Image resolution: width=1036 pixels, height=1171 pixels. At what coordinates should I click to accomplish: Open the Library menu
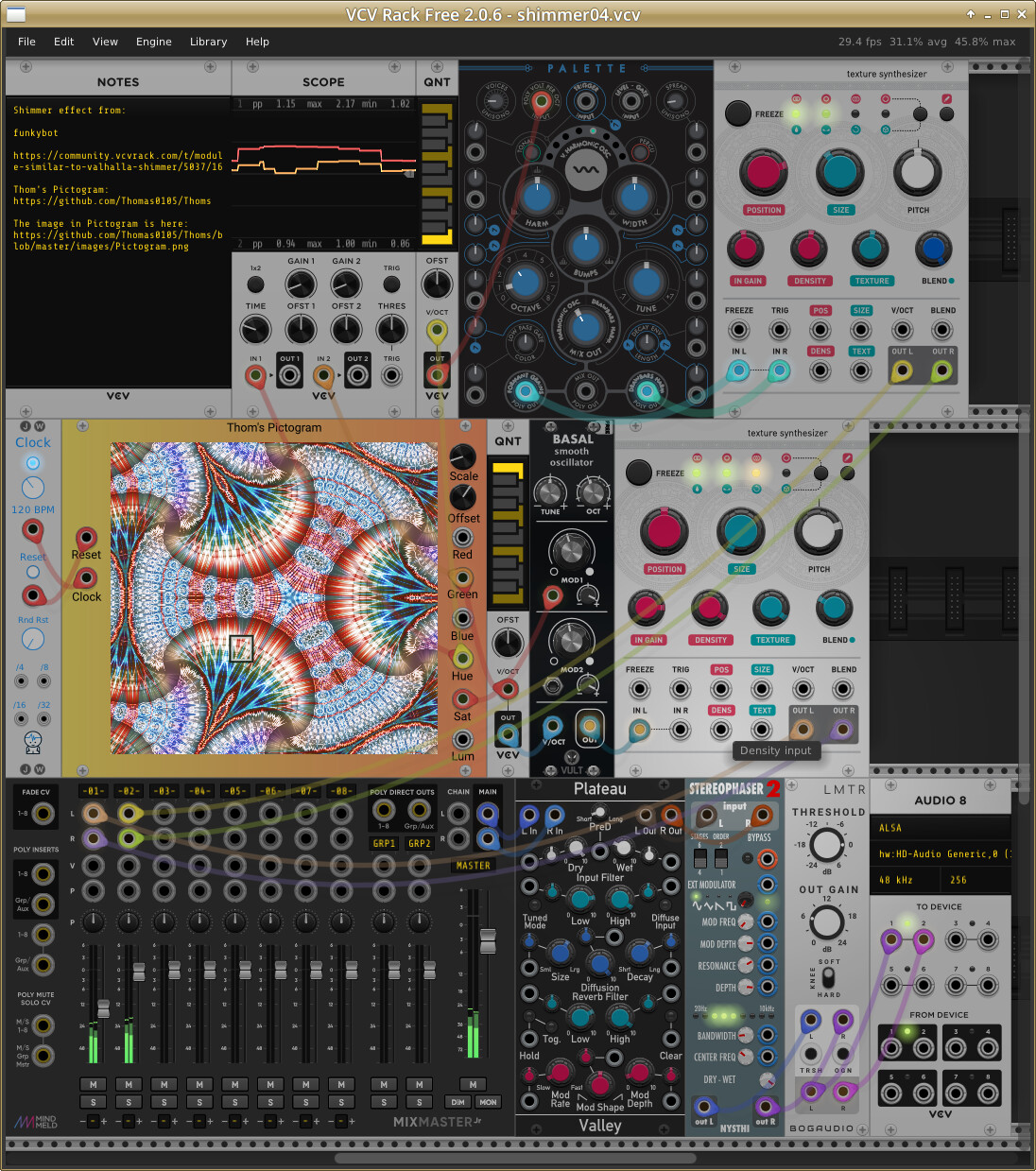coord(208,42)
